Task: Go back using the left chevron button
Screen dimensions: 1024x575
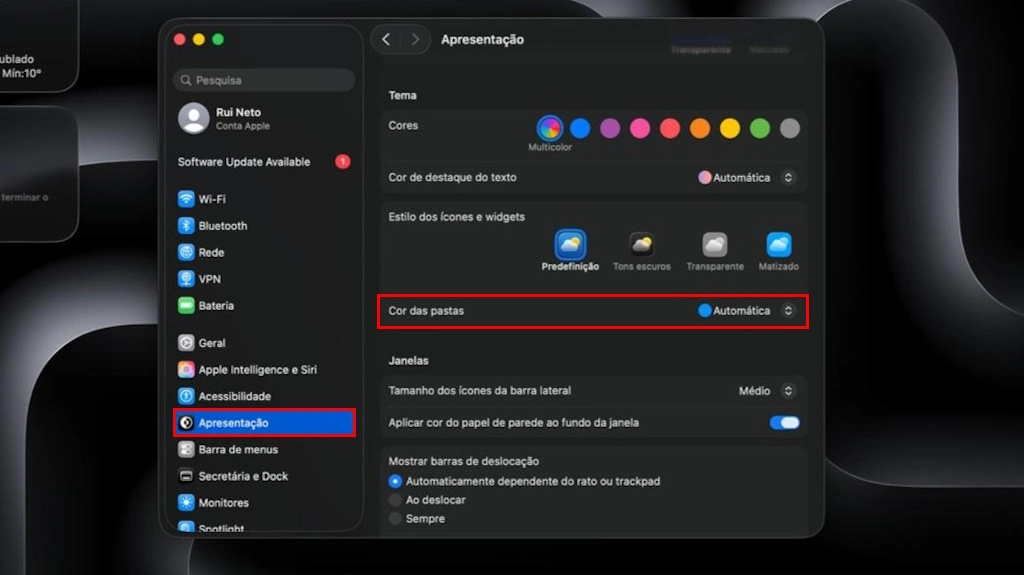Action: pyautogui.click(x=387, y=40)
